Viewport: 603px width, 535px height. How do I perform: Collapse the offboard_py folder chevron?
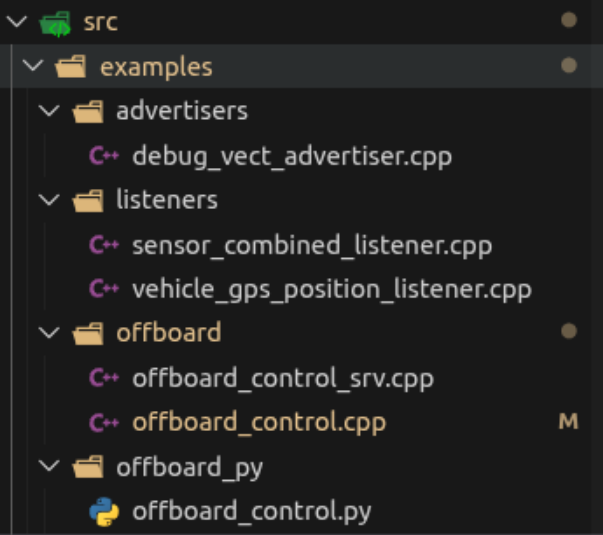[49, 466]
